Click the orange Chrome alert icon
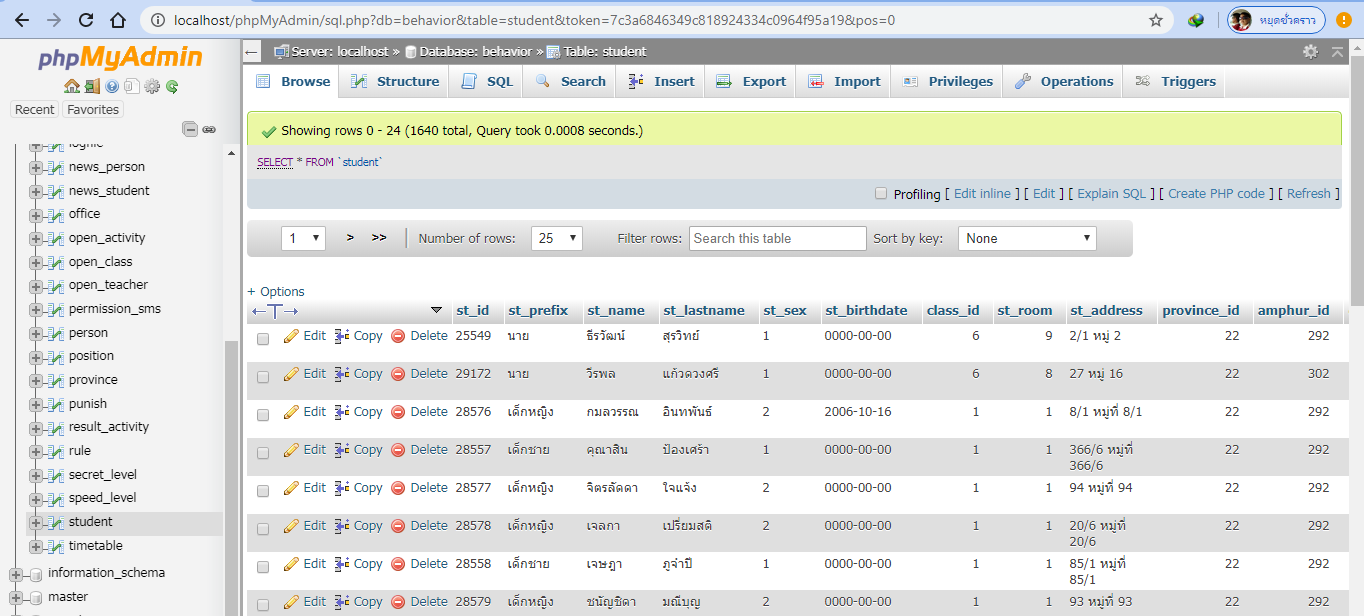Viewport: 1364px width, 616px height. pyautogui.click(x=1343, y=20)
